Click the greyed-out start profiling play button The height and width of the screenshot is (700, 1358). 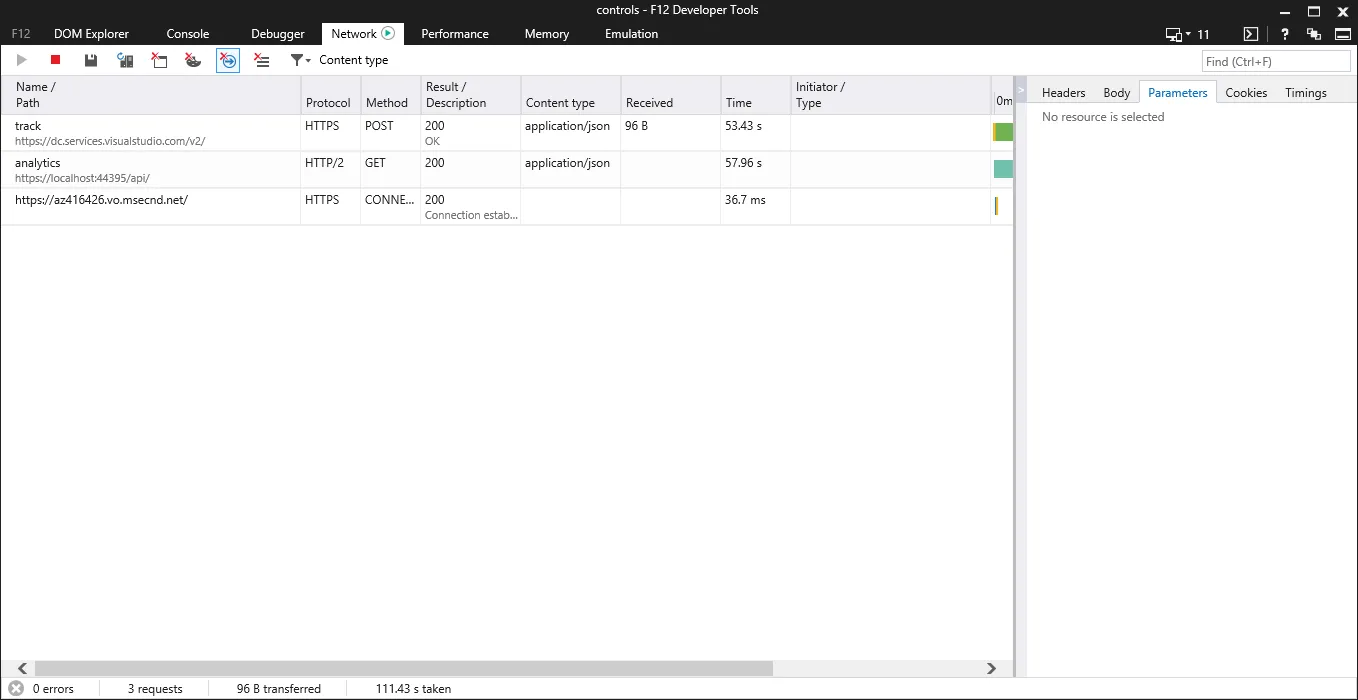coord(22,60)
